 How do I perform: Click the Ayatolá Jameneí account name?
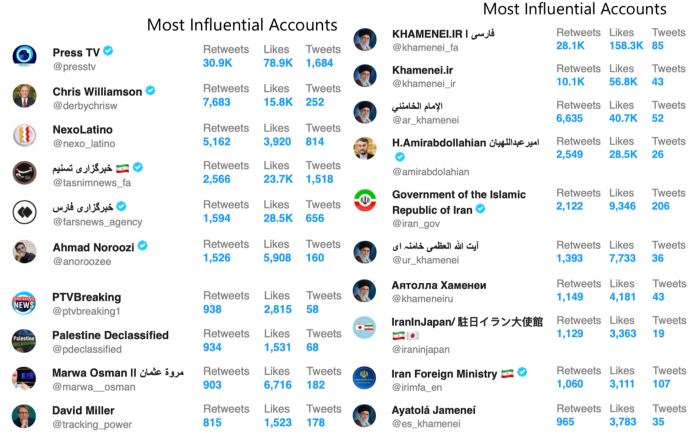[x=433, y=410]
